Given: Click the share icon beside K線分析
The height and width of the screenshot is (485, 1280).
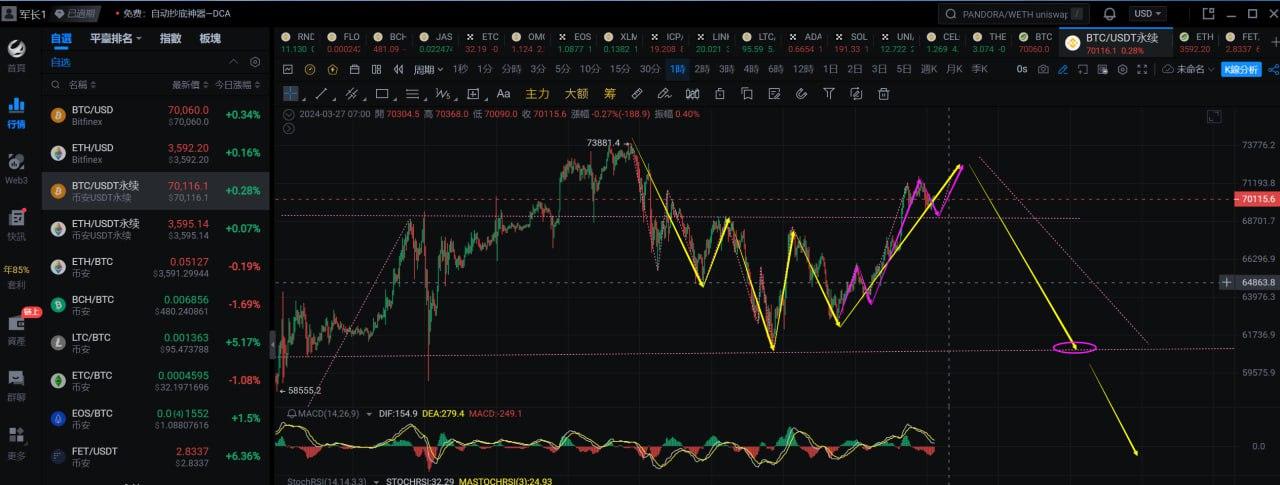Looking at the screenshot, I should click(1273, 69).
